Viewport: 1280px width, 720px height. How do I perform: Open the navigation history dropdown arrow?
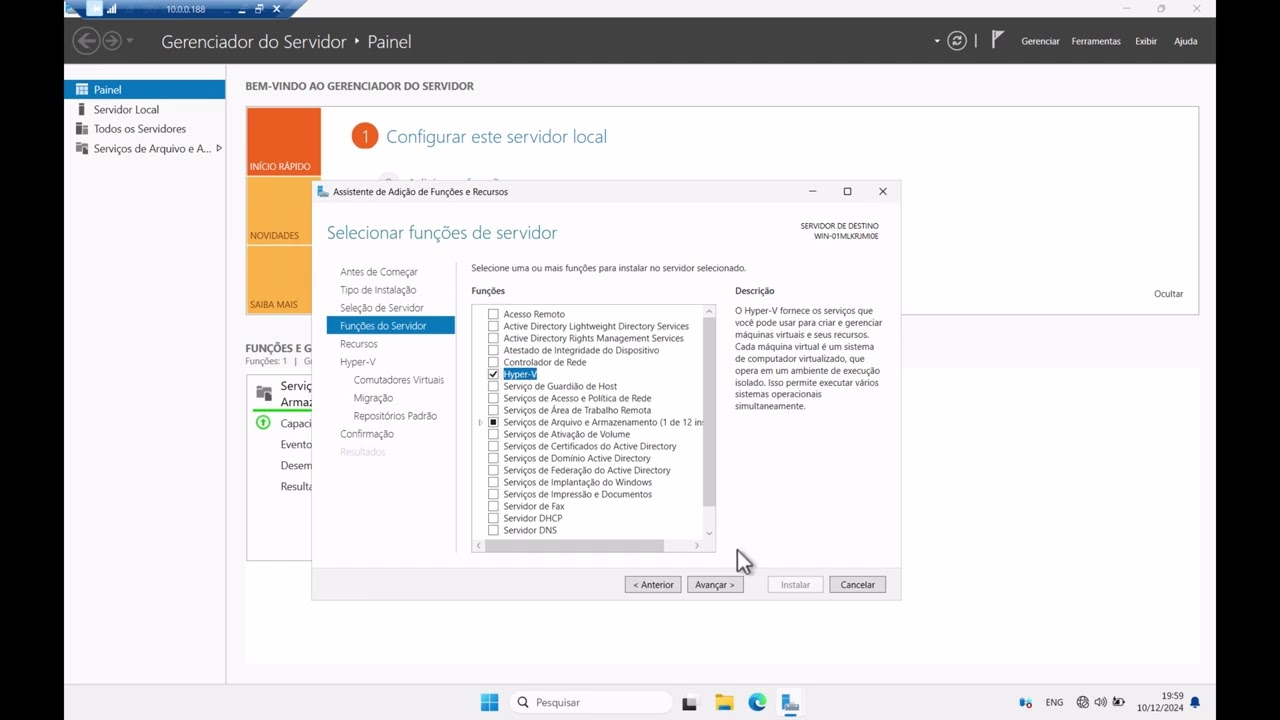click(130, 41)
